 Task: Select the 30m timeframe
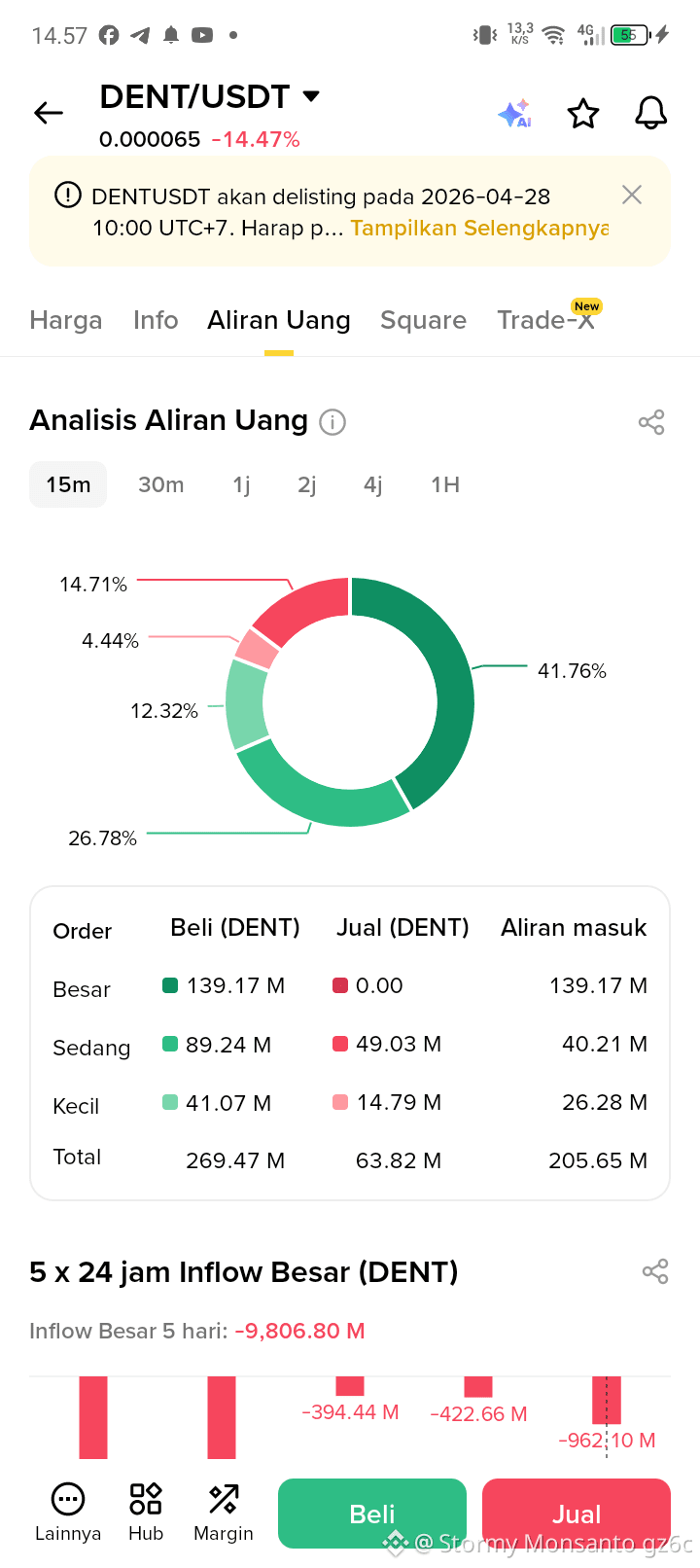coord(161,484)
